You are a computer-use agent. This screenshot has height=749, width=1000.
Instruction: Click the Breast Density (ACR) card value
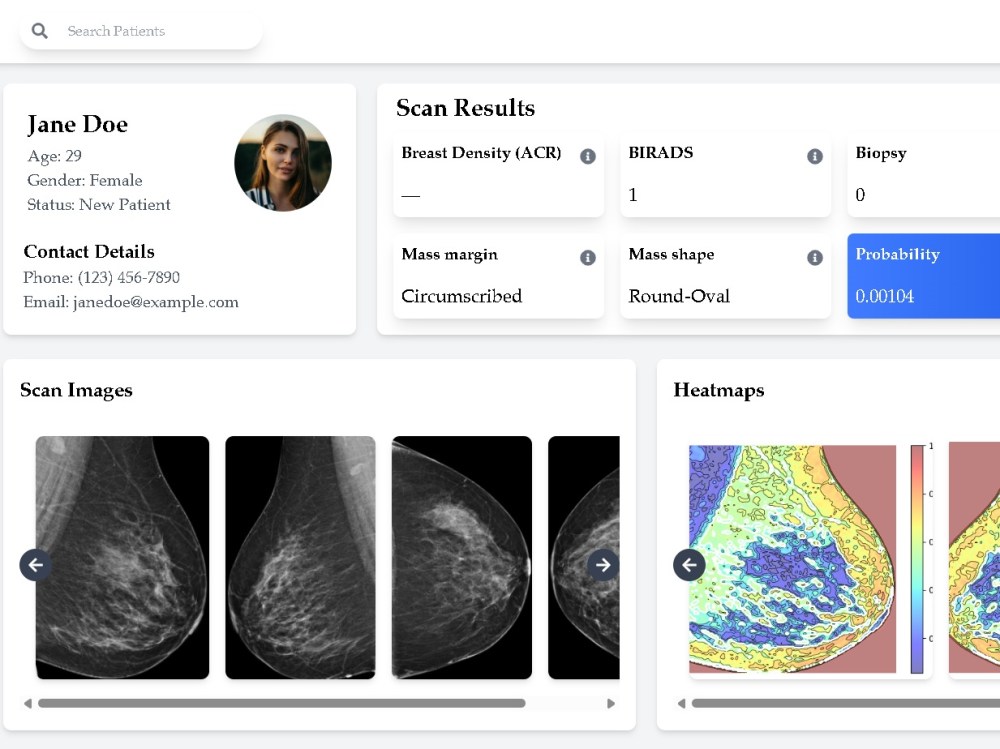click(411, 195)
